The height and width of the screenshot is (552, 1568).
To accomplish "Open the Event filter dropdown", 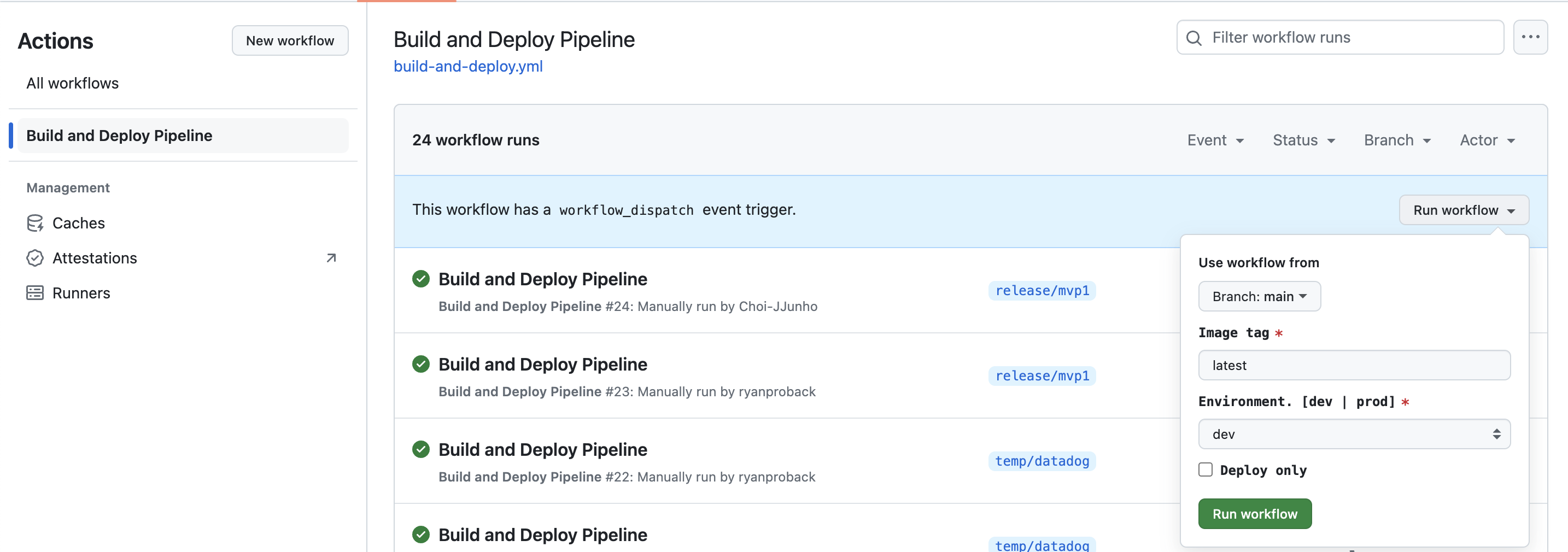I will [x=1215, y=140].
